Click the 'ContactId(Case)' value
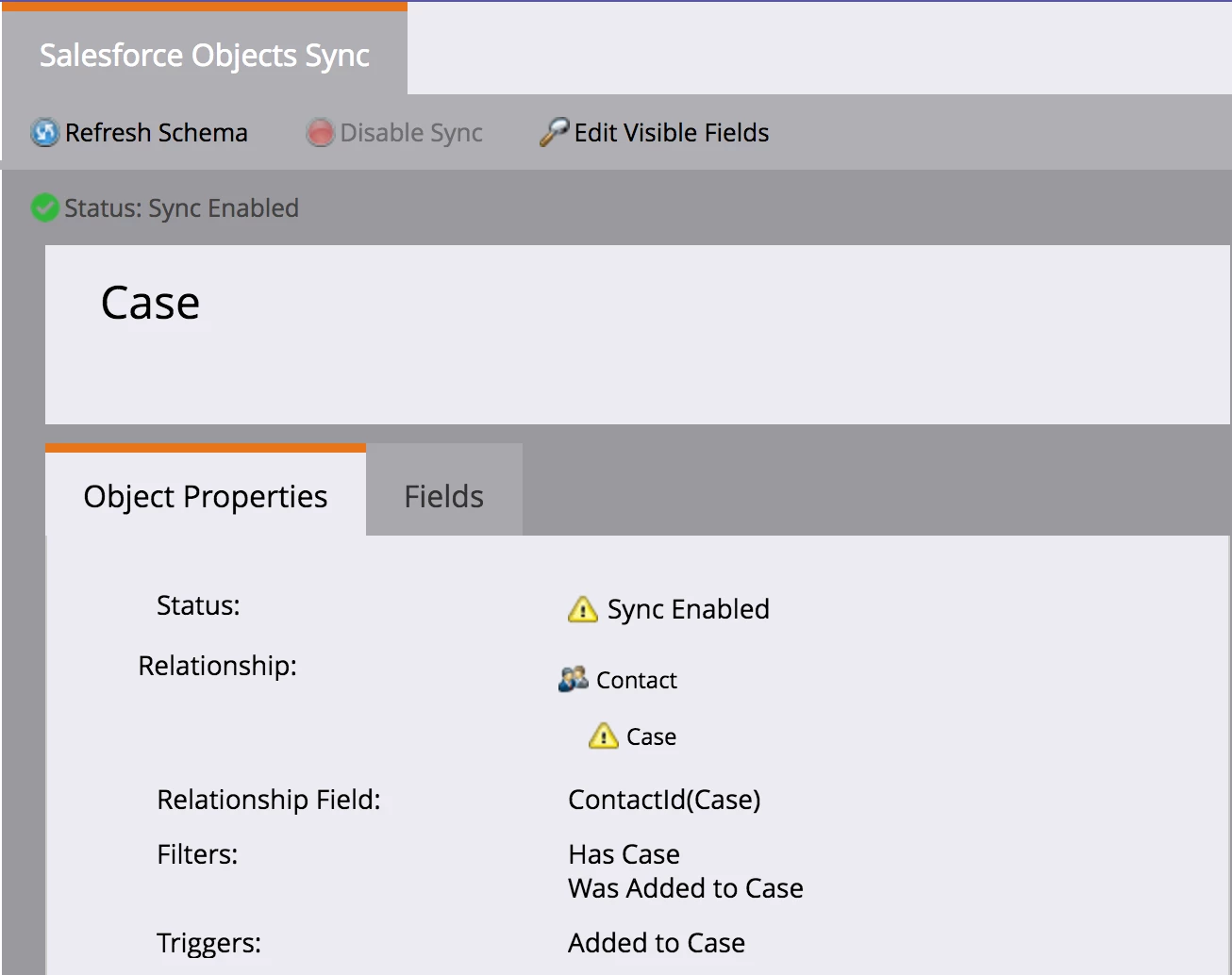Image resolution: width=1232 pixels, height=975 pixels. [664, 800]
